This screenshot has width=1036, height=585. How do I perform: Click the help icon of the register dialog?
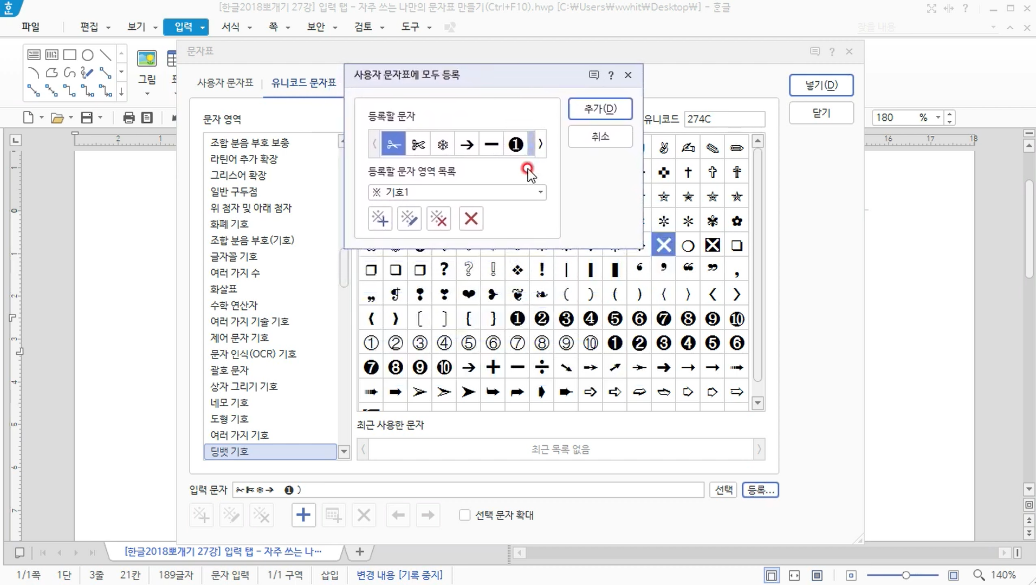coord(610,75)
